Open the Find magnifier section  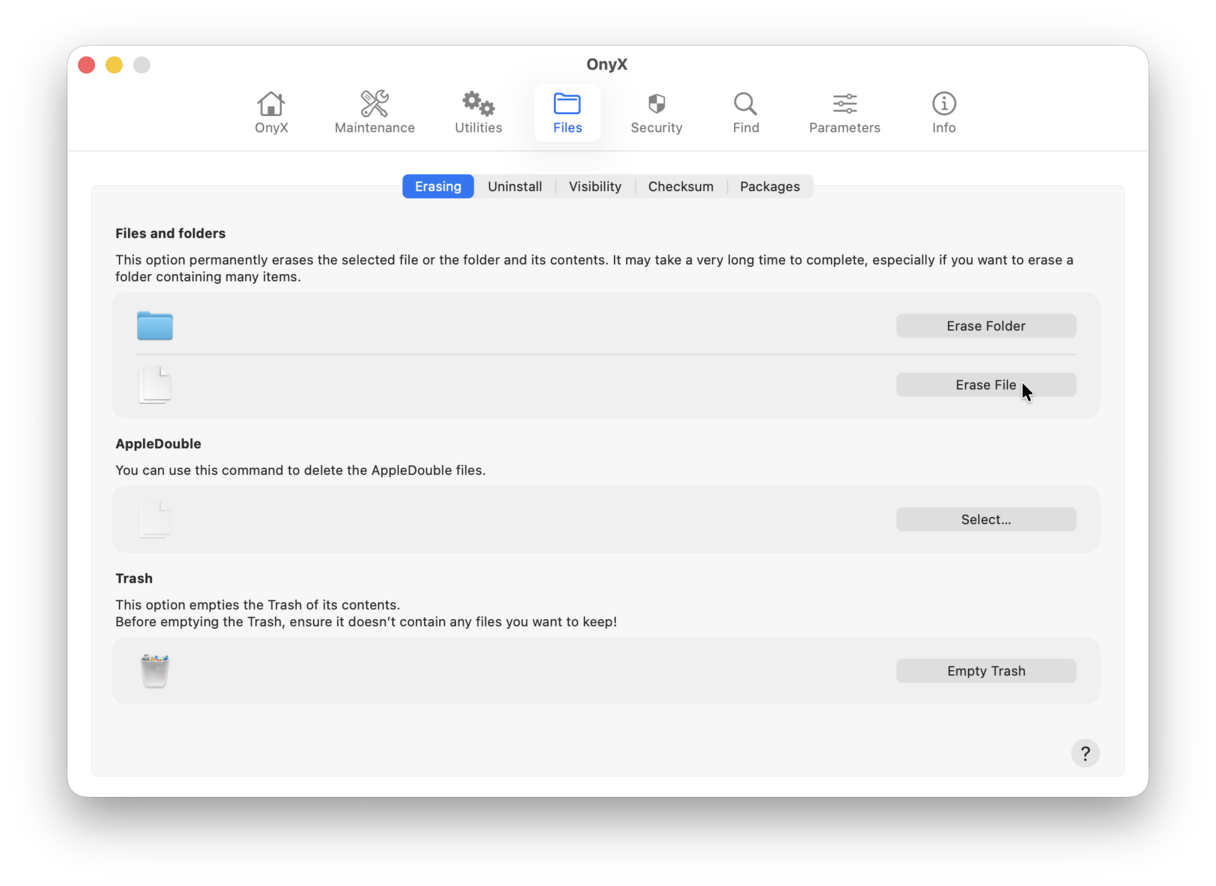point(745,112)
